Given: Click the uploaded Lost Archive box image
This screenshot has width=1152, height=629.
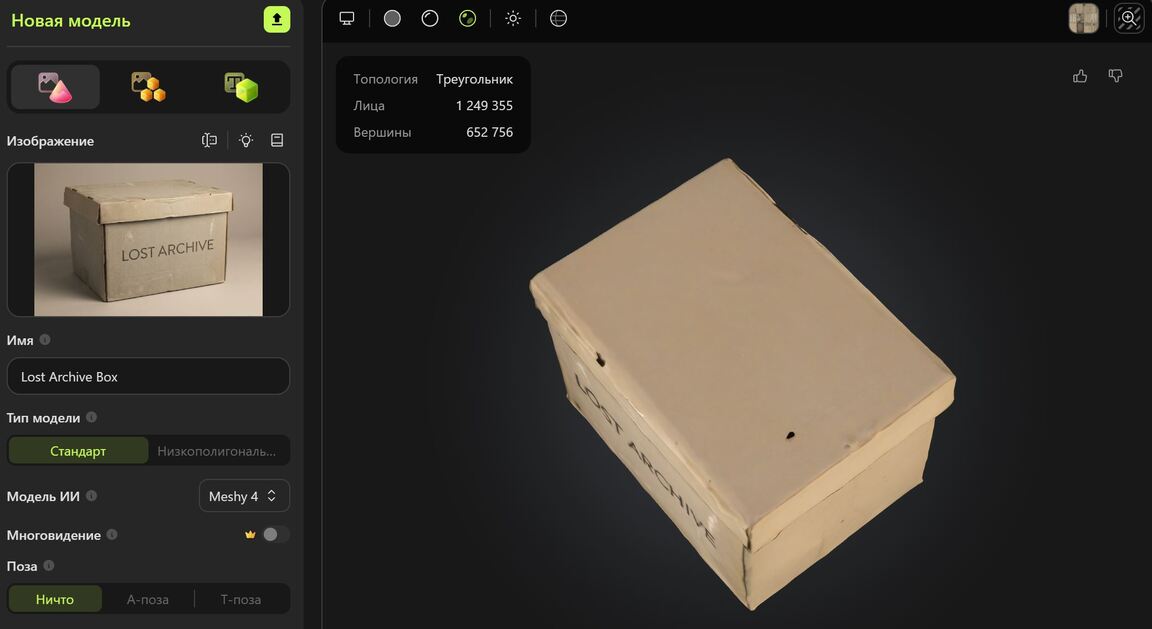Looking at the screenshot, I should tap(148, 240).
